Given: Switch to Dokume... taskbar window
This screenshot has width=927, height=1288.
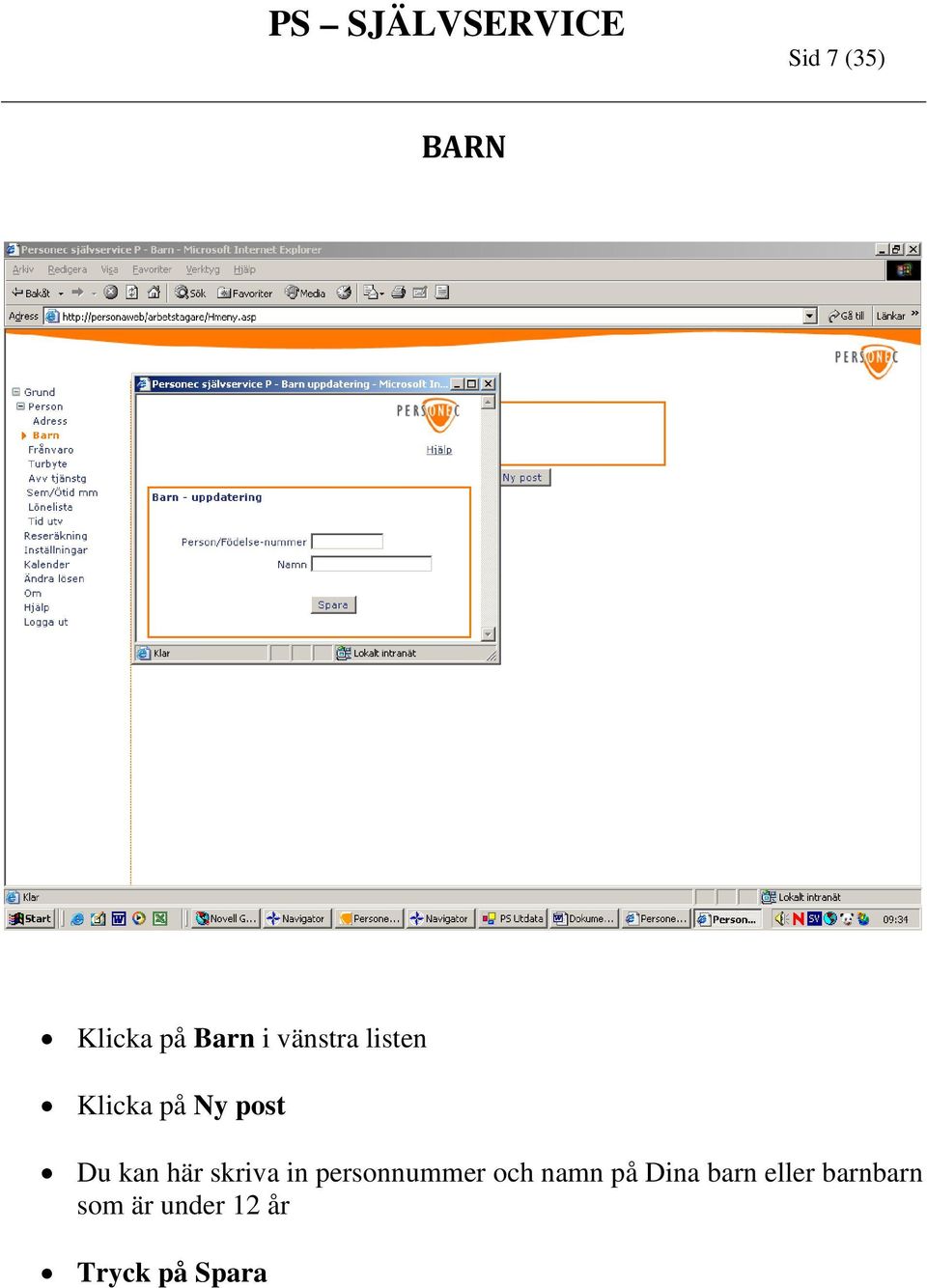Looking at the screenshot, I should click(584, 918).
